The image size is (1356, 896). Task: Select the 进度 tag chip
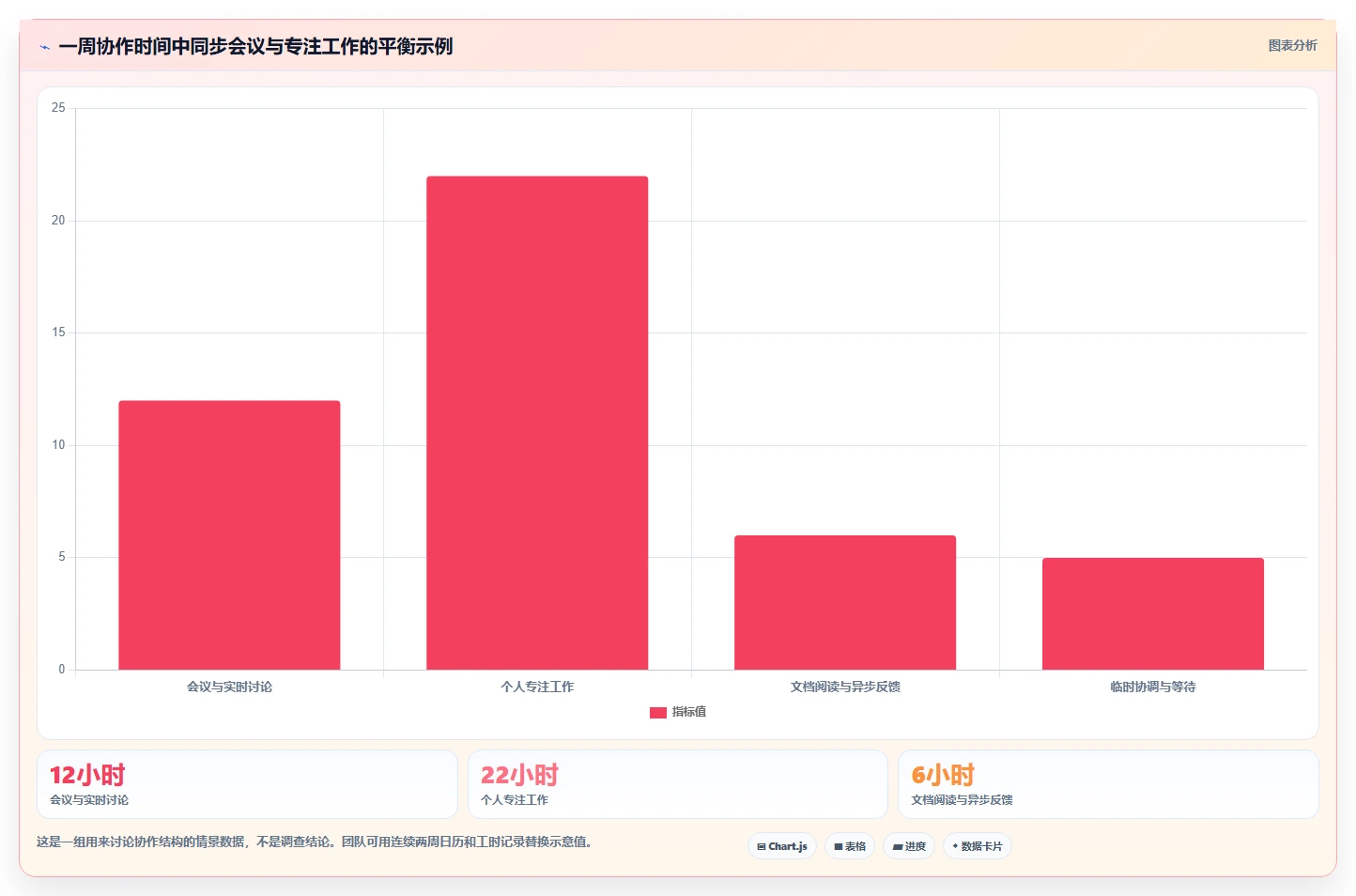[909, 846]
